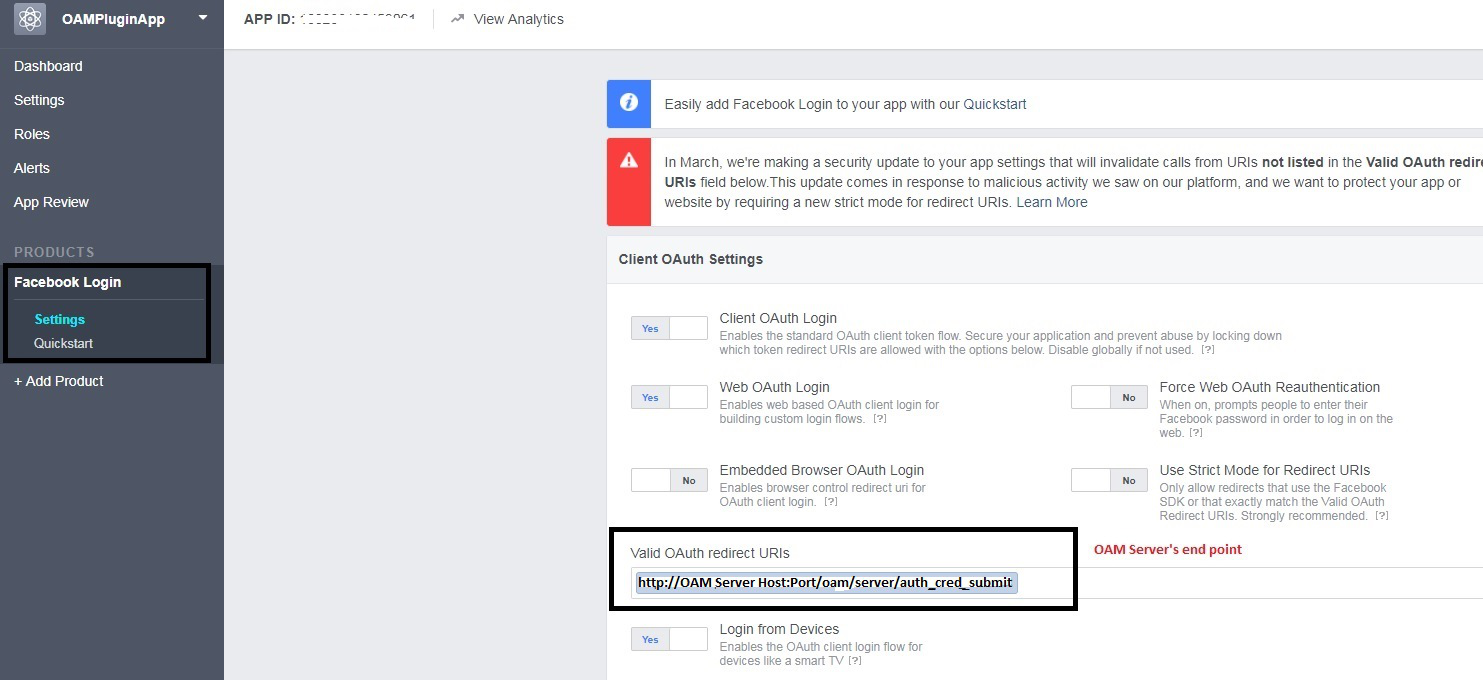Open App Review in the sidebar

click(x=51, y=202)
